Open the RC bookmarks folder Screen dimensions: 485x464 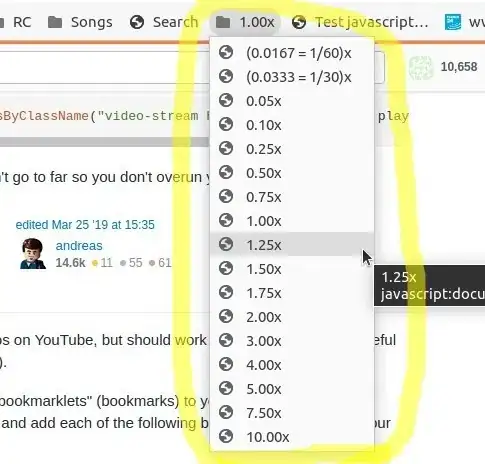coord(17,22)
